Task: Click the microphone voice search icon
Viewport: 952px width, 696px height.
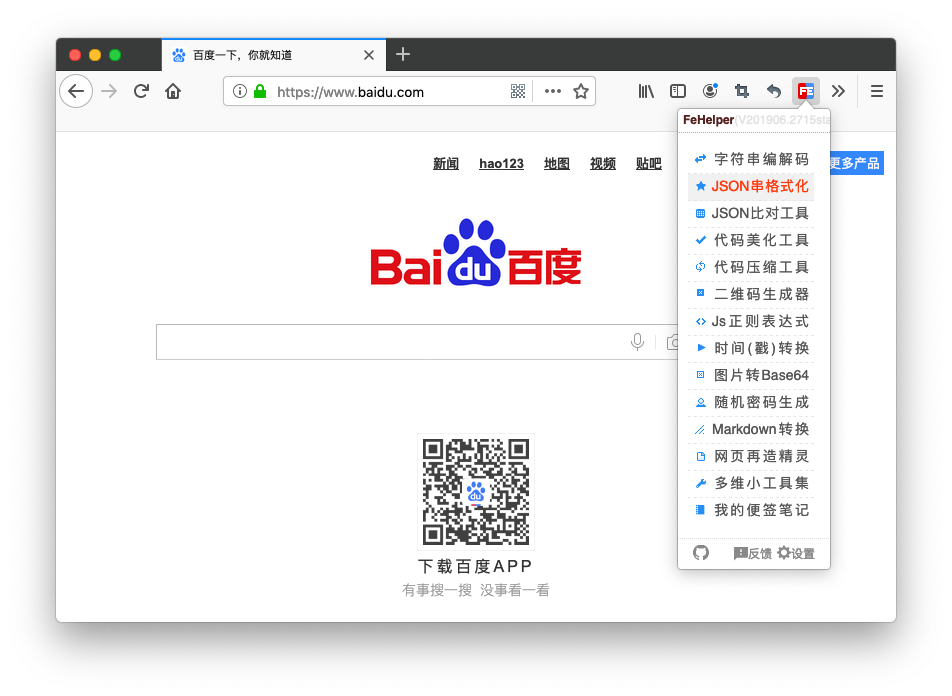Action: (x=637, y=342)
